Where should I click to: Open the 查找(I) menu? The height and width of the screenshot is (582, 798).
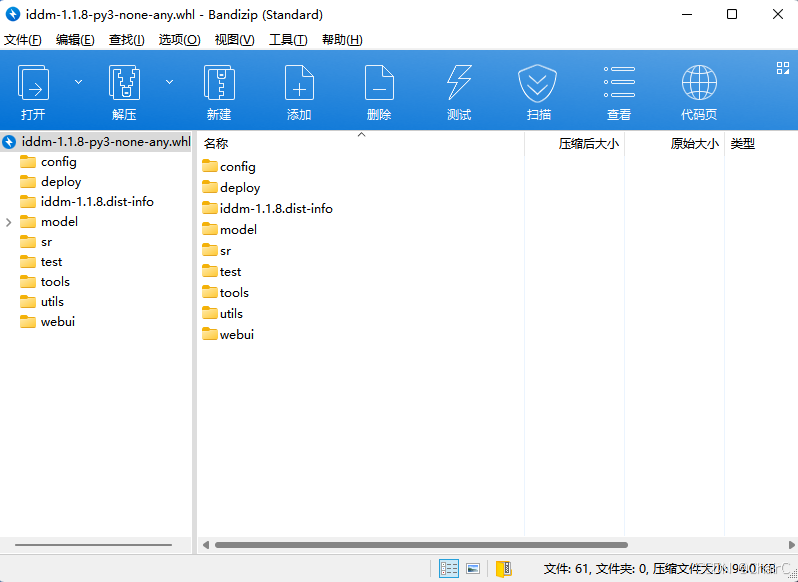(x=127, y=40)
